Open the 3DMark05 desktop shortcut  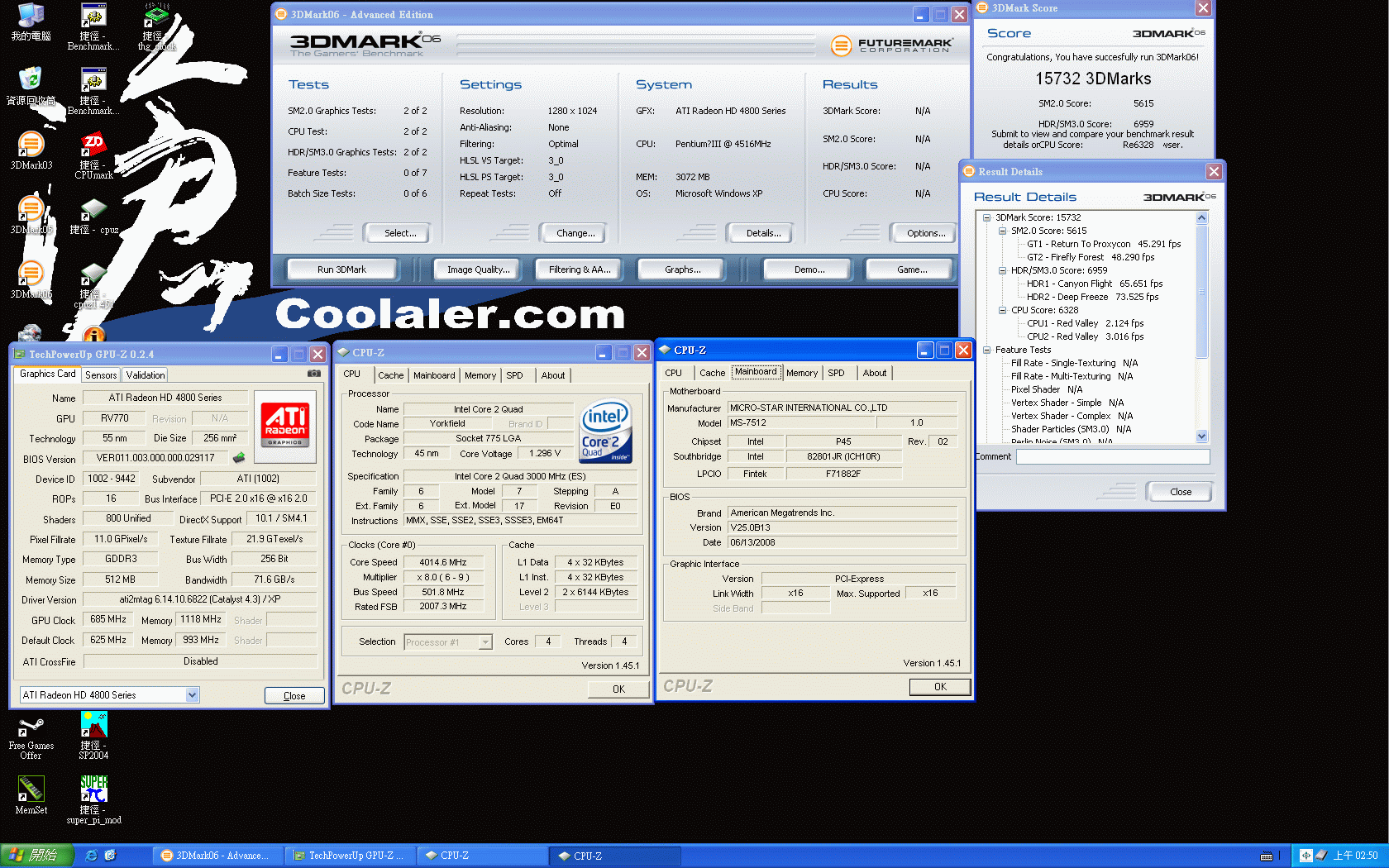pyautogui.click(x=31, y=215)
